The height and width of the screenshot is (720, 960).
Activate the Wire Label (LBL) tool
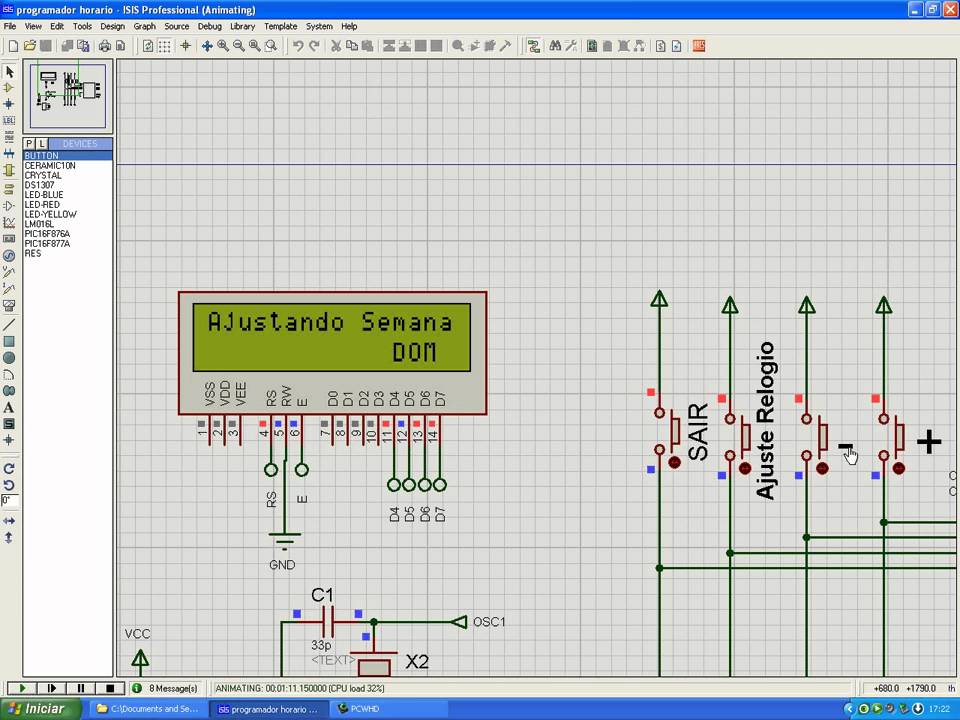(9, 121)
